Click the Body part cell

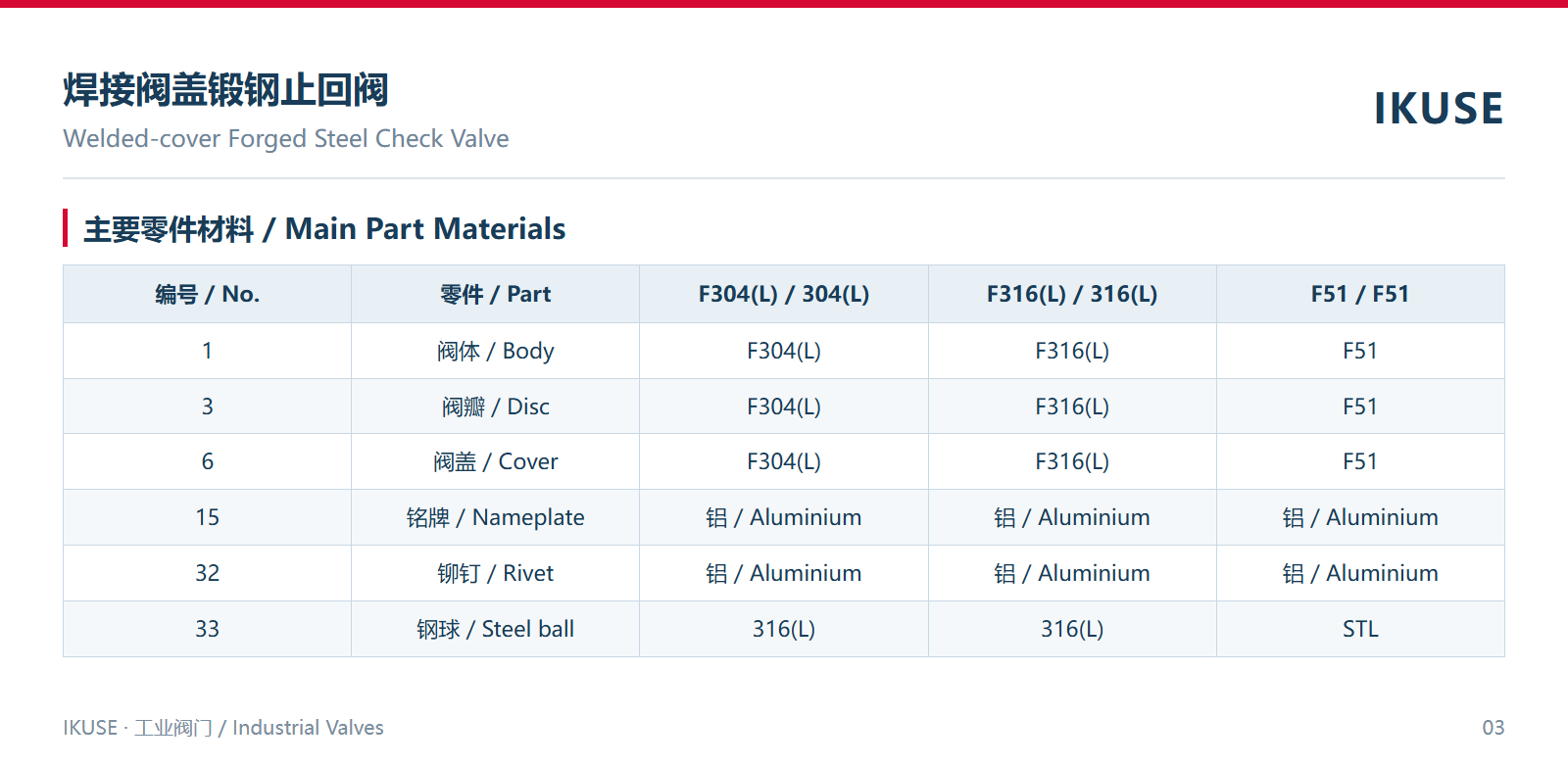[496, 351]
